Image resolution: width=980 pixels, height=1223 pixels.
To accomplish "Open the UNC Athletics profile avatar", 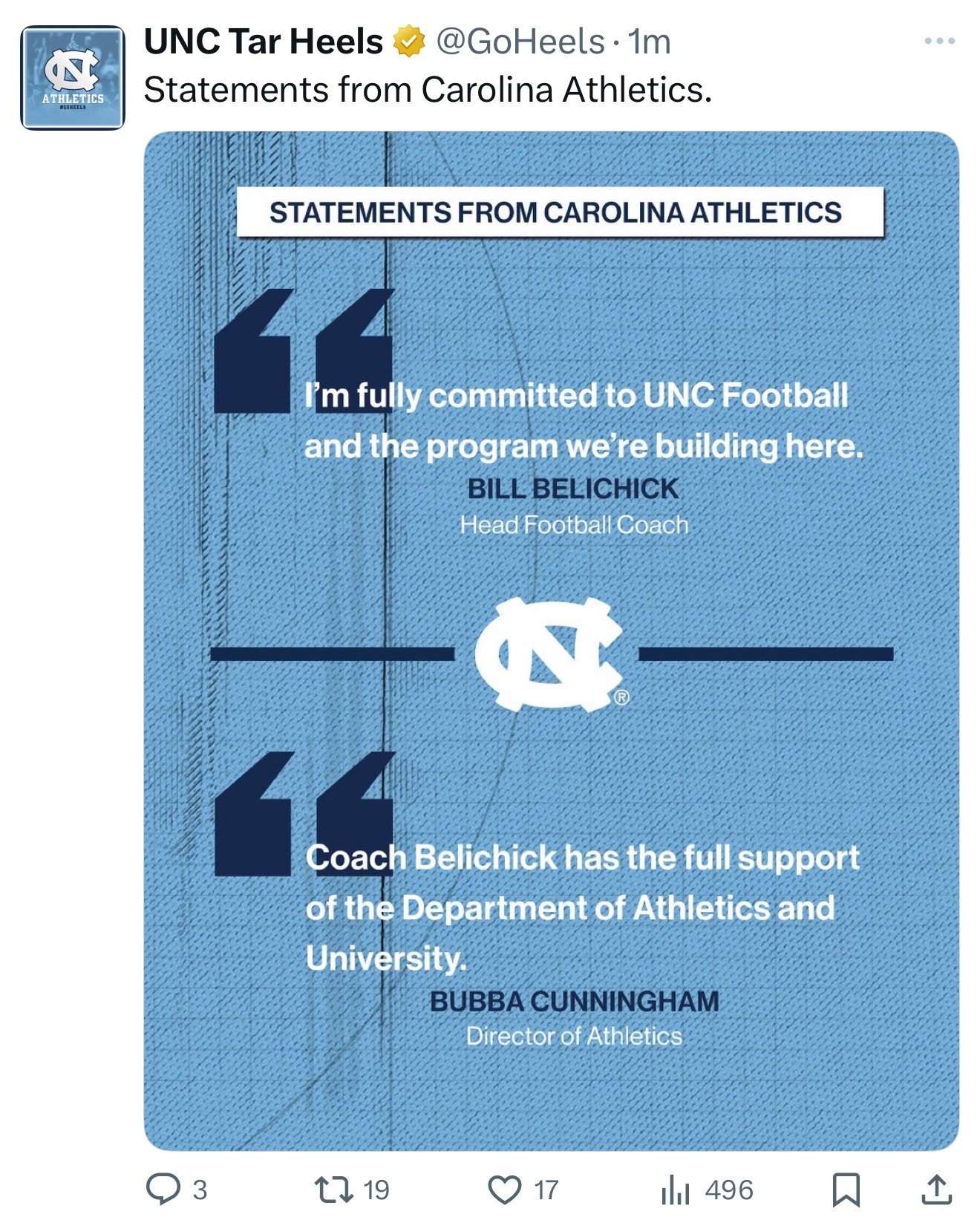I will pos(73,78).
